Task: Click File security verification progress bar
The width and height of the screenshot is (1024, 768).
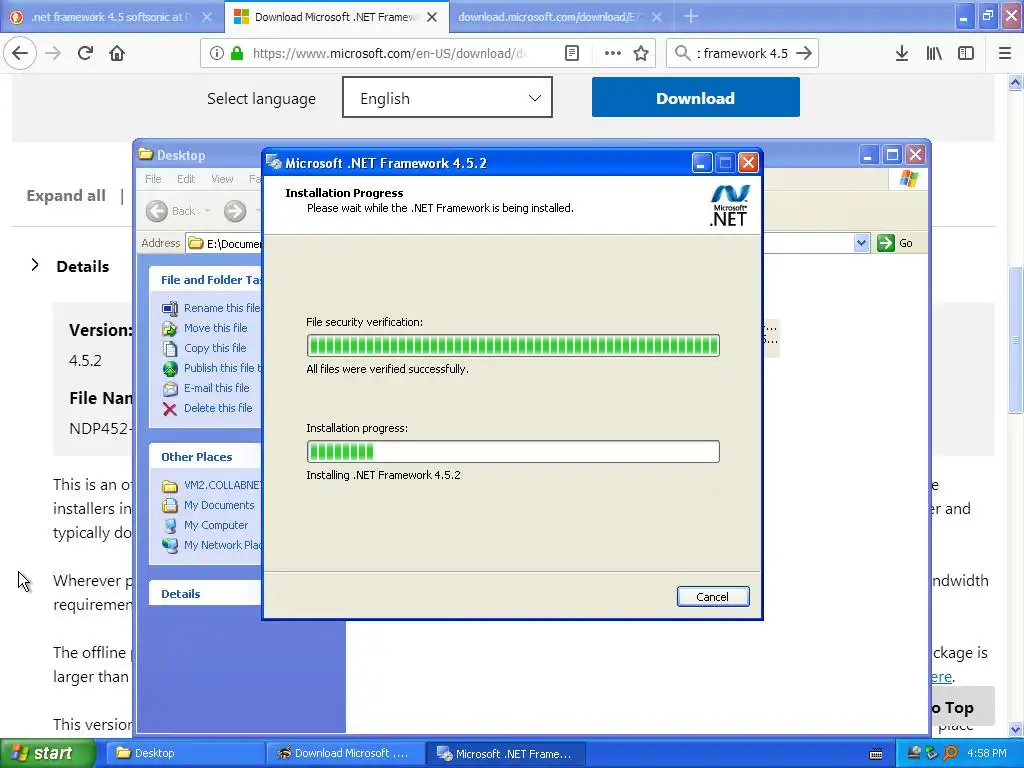Action: point(513,345)
